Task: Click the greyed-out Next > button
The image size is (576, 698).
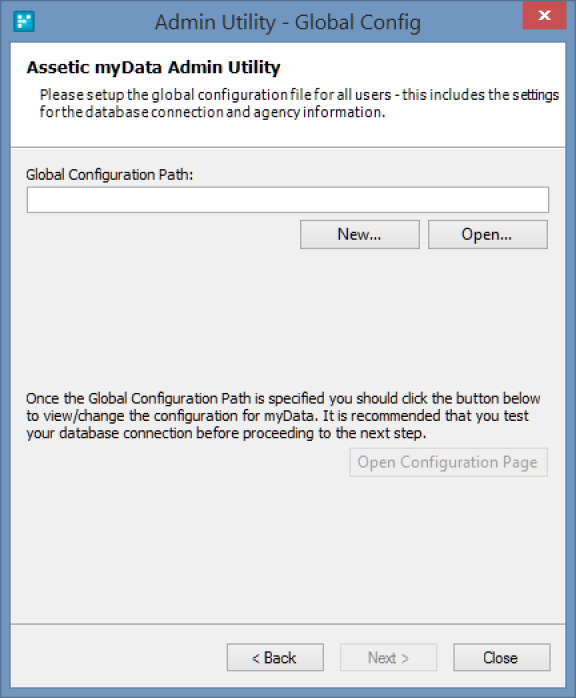Action: click(x=388, y=657)
